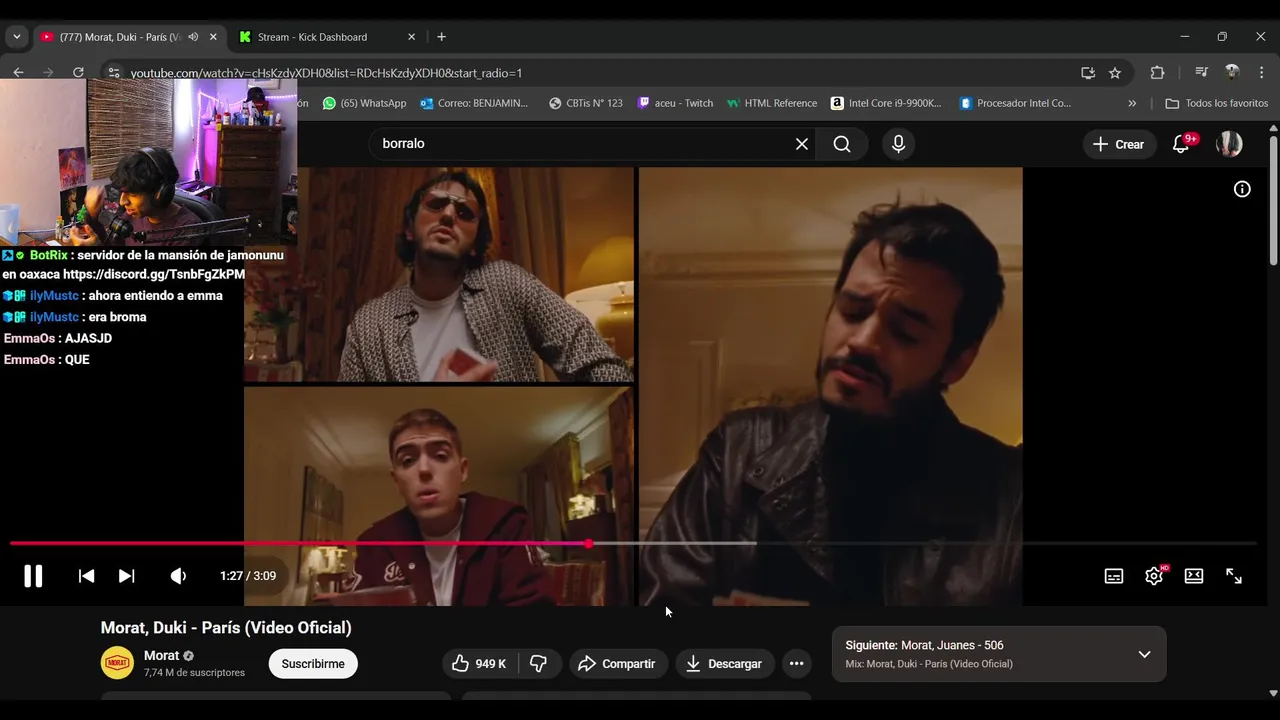
Task: Mute the audio-playing YouTube tab
Action: [x=193, y=37]
